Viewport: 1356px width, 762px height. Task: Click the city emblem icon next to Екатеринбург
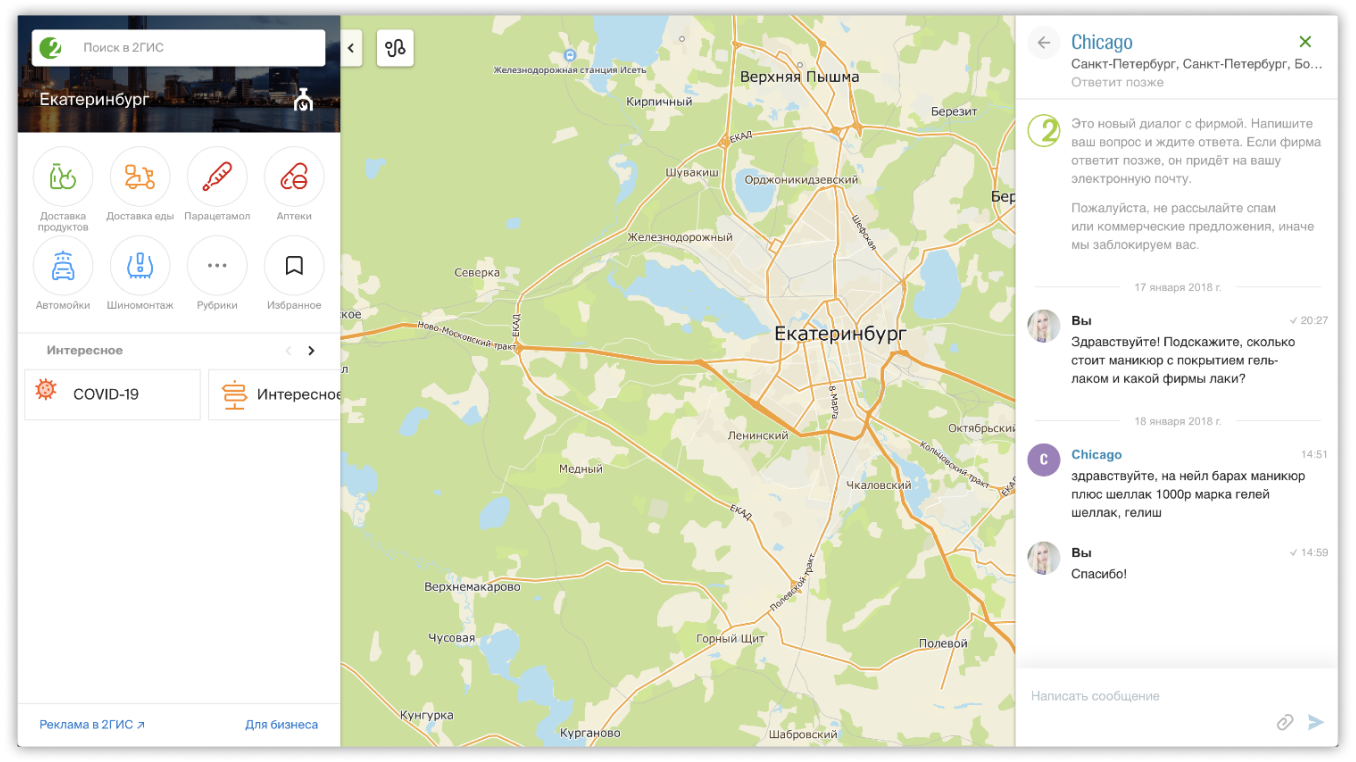[x=303, y=100]
